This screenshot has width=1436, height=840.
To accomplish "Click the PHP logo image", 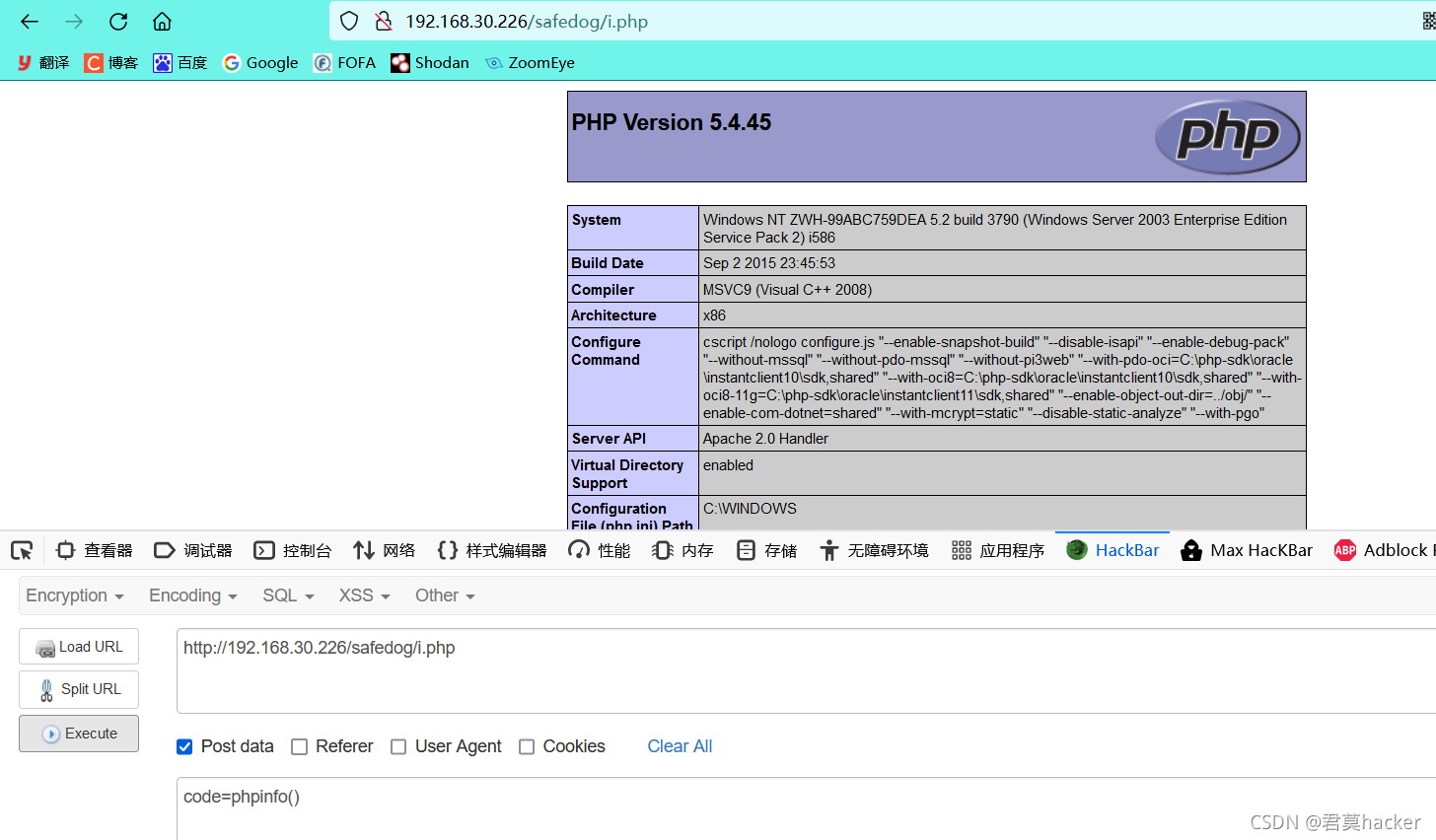I will click(x=1228, y=137).
